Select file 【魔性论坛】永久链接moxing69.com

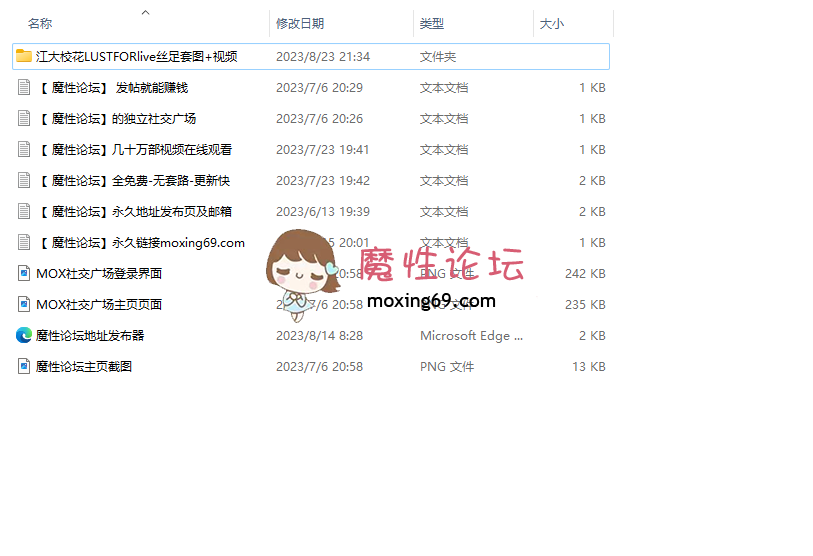click(141, 243)
